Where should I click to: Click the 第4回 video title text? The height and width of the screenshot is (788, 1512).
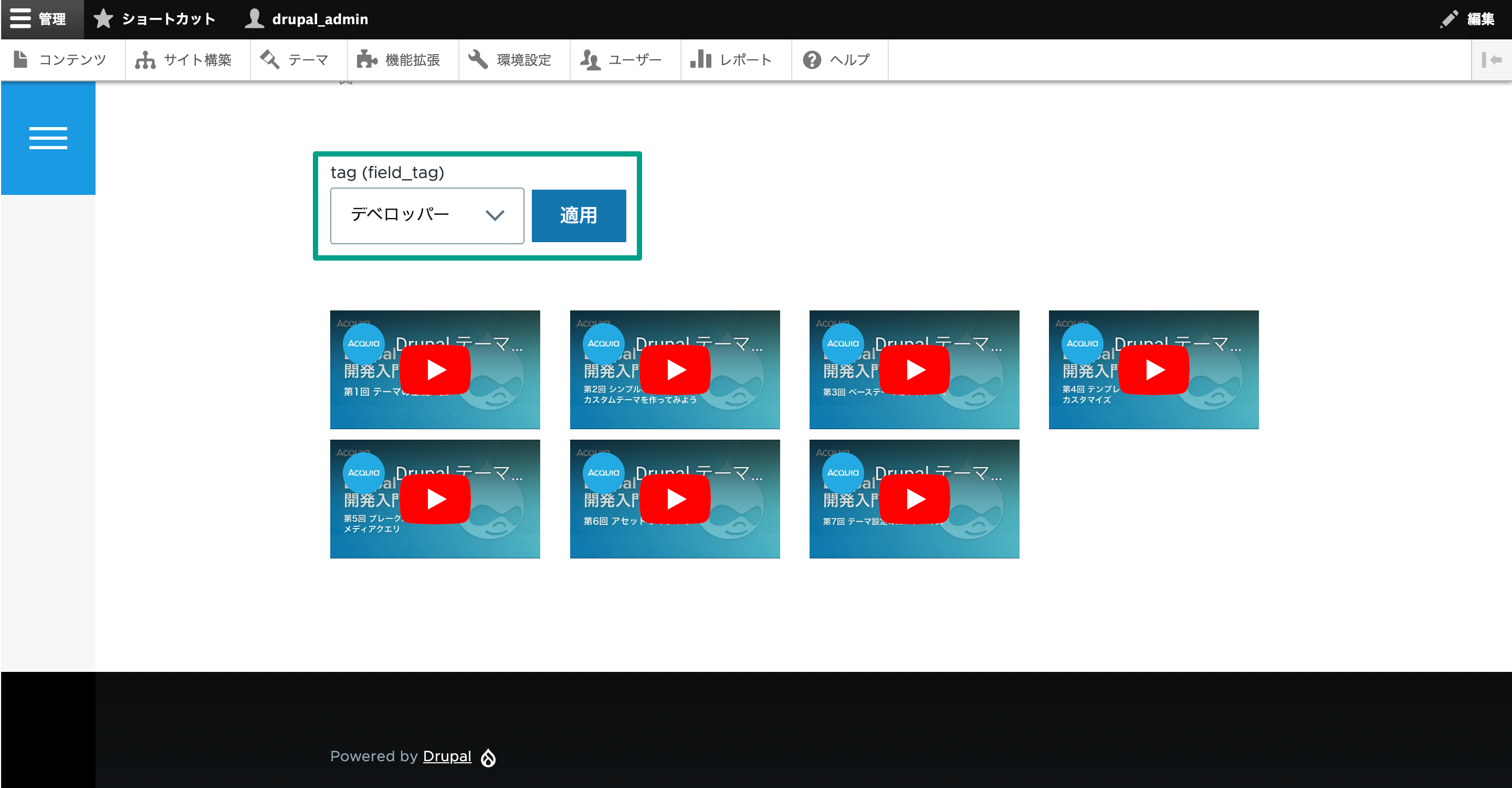tap(1178, 343)
